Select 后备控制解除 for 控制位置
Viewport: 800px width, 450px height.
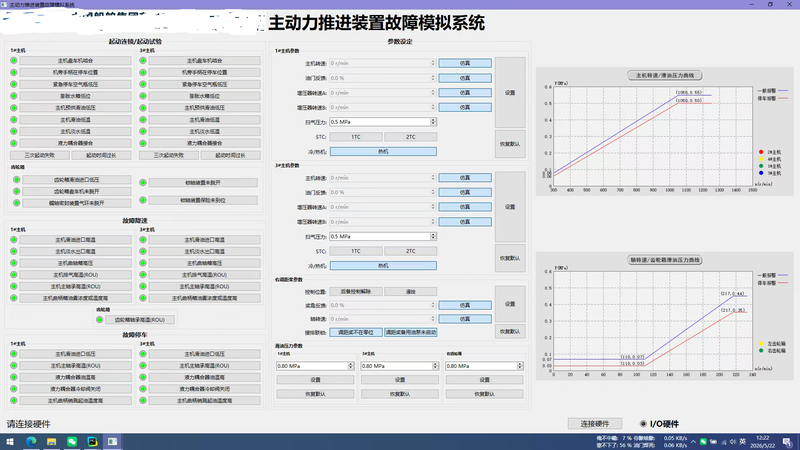click(x=356, y=291)
